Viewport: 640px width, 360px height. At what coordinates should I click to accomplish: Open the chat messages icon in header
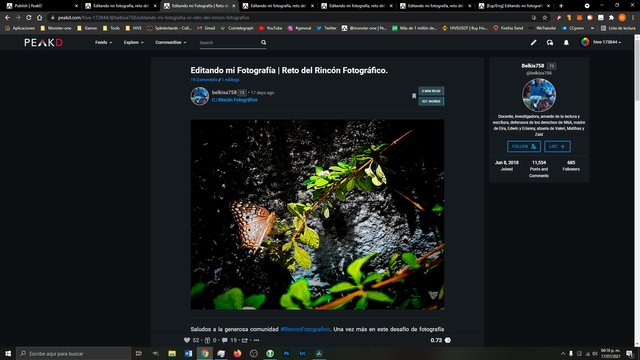click(550, 42)
